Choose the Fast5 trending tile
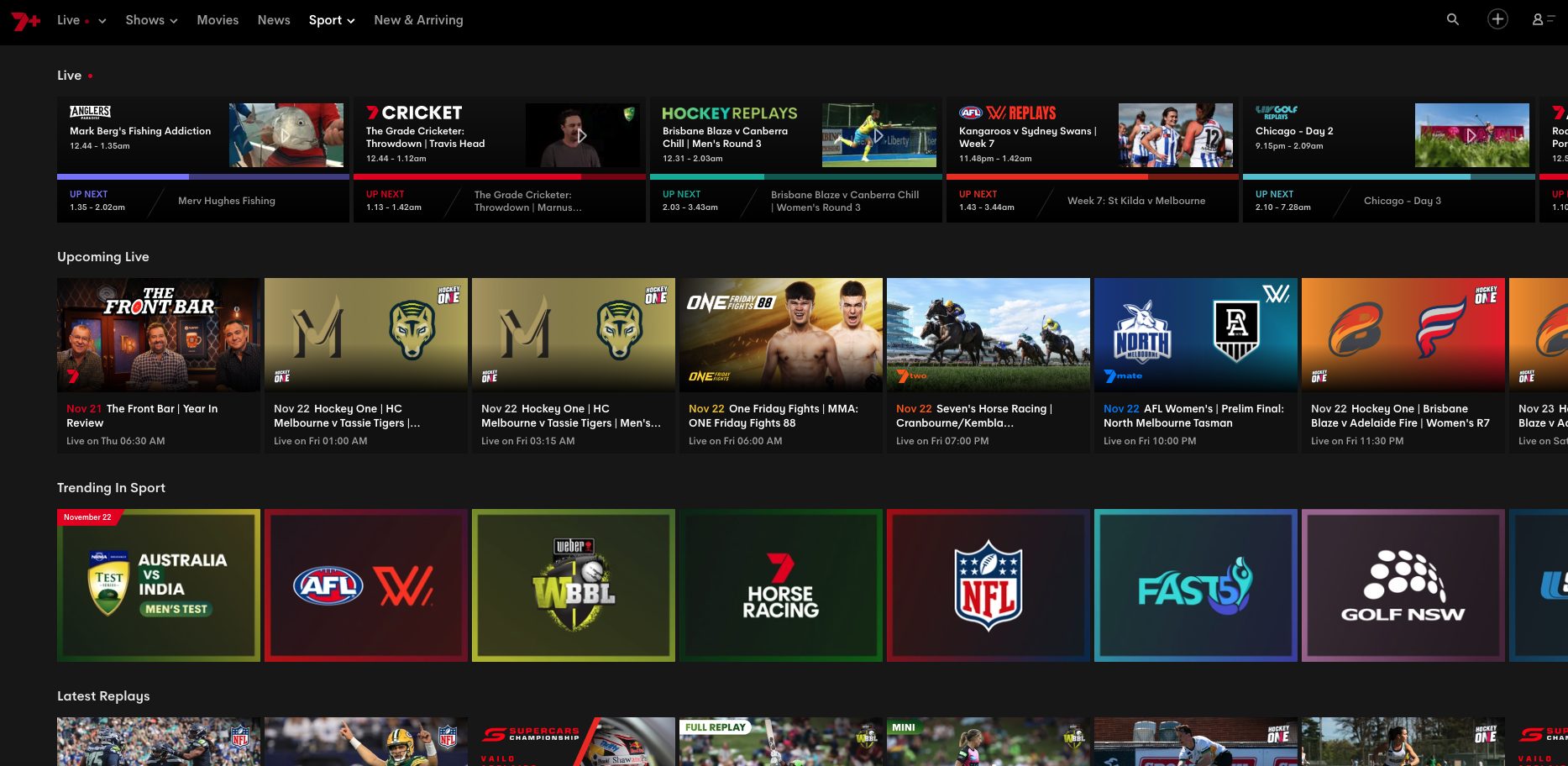Viewport: 1568px width, 766px height. [x=1195, y=585]
